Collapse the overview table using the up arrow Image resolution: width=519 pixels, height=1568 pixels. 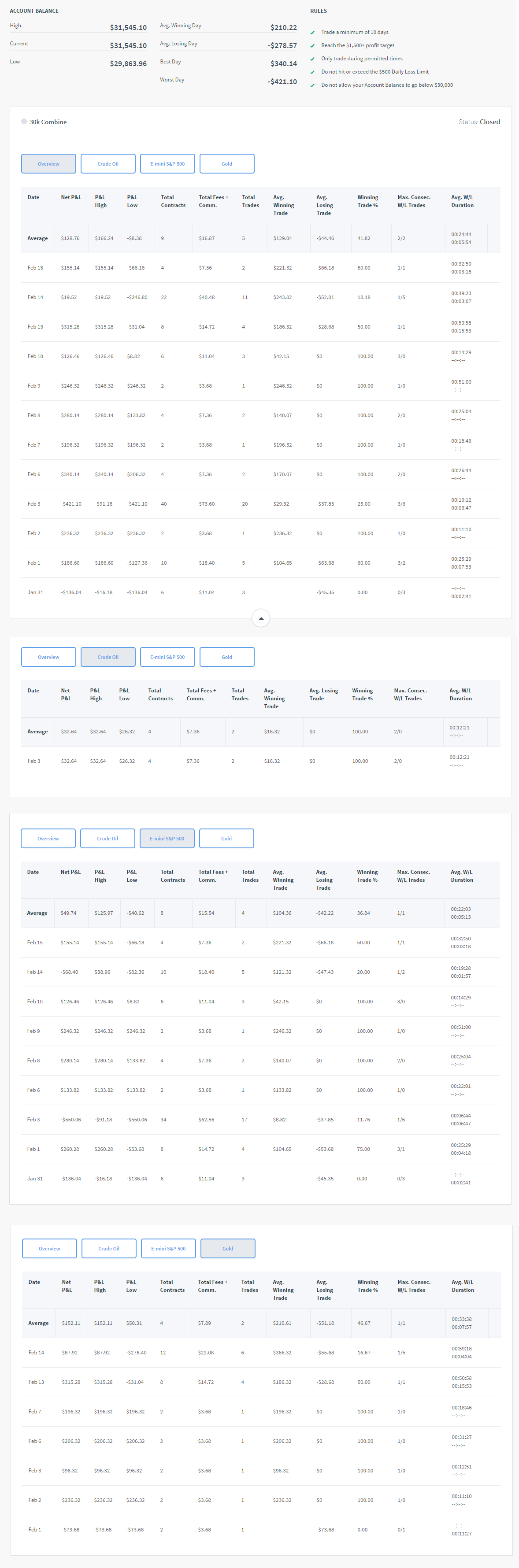coord(261,618)
